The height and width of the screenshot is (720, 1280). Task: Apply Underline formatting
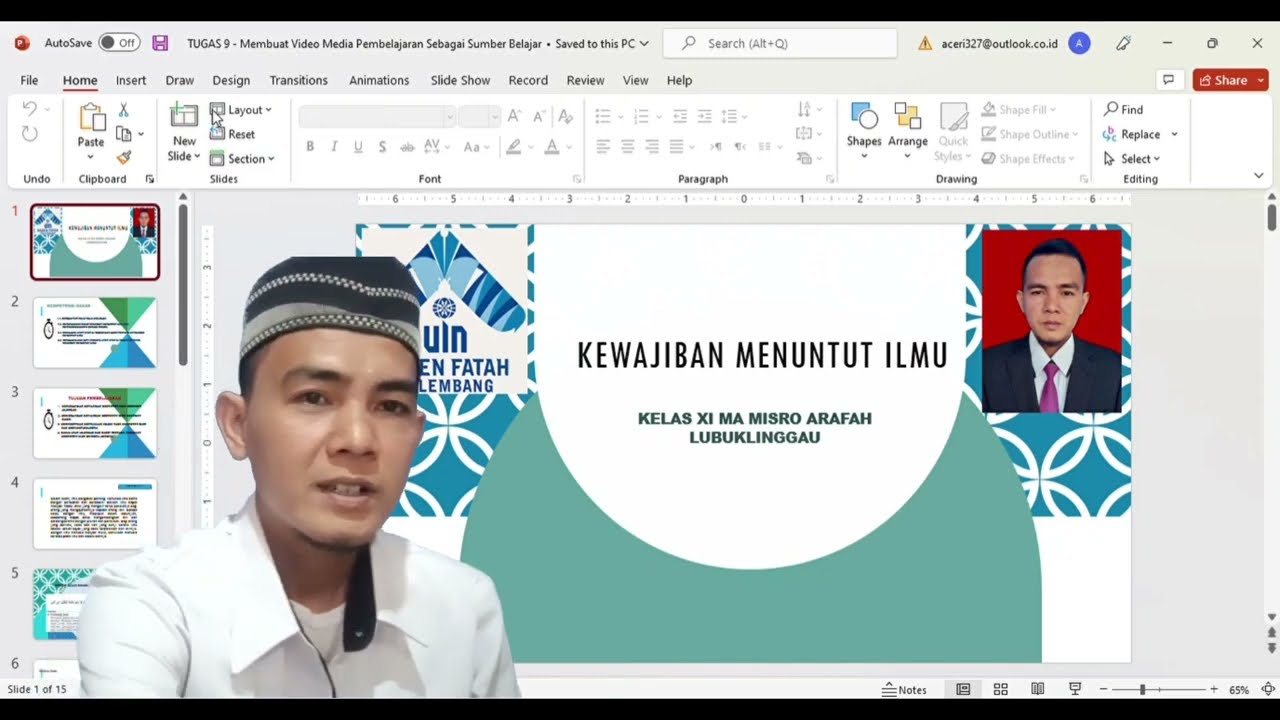[x=358, y=147]
